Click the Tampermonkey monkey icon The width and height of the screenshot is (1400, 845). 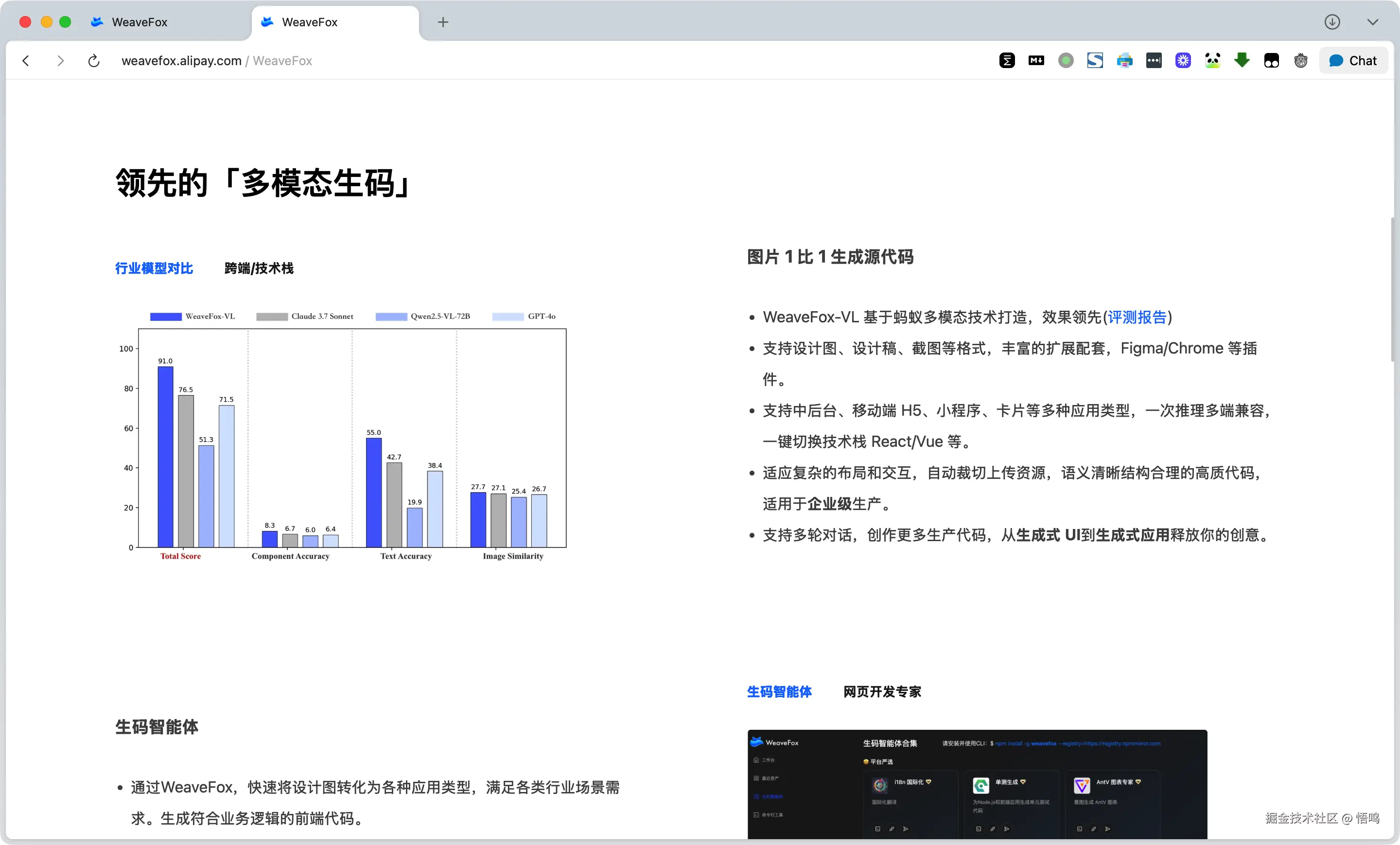pos(1300,60)
